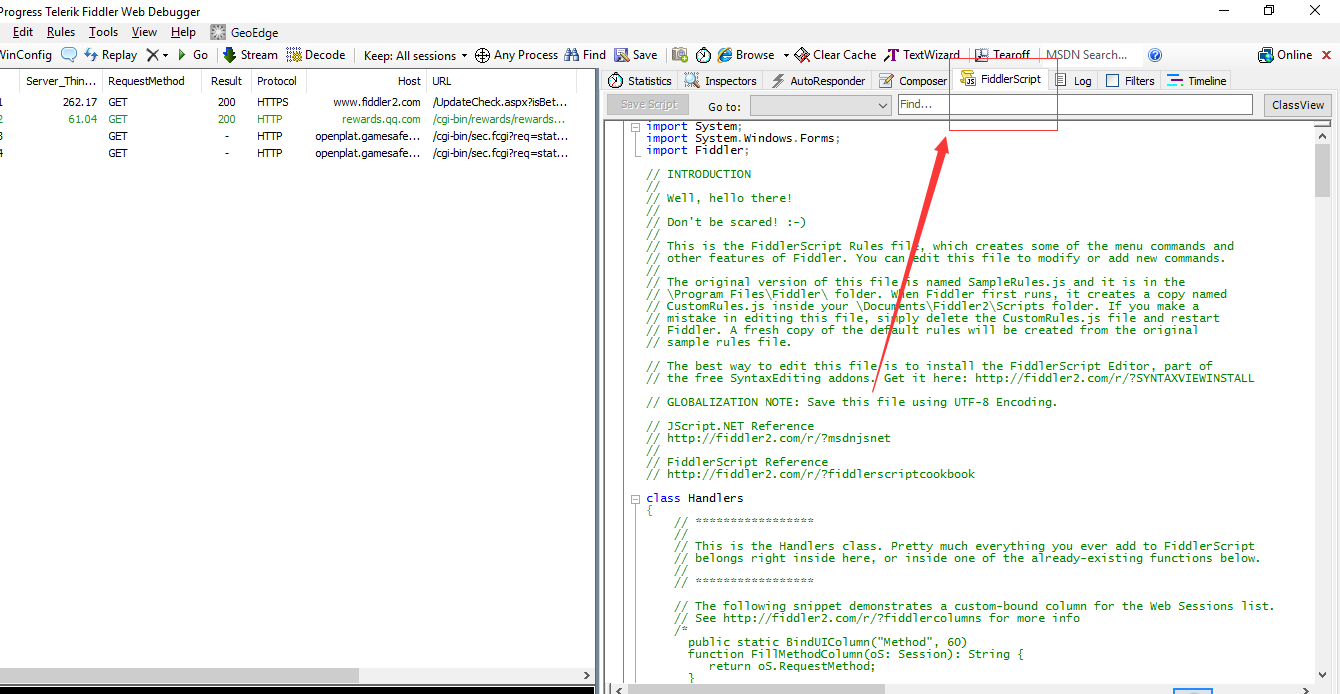Tearoff the inspectors window
The image size is (1340, 694).
[1001, 55]
